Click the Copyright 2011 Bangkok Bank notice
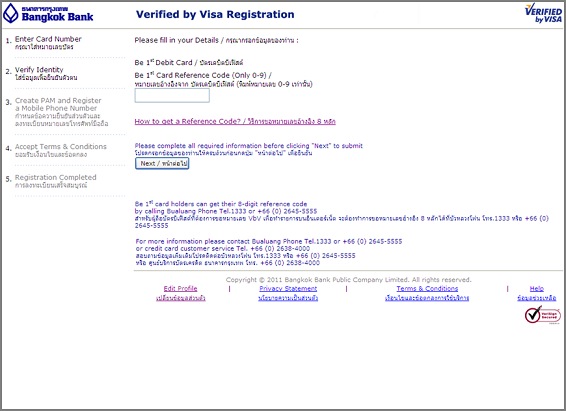566x411 pixels. (x=349, y=280)
